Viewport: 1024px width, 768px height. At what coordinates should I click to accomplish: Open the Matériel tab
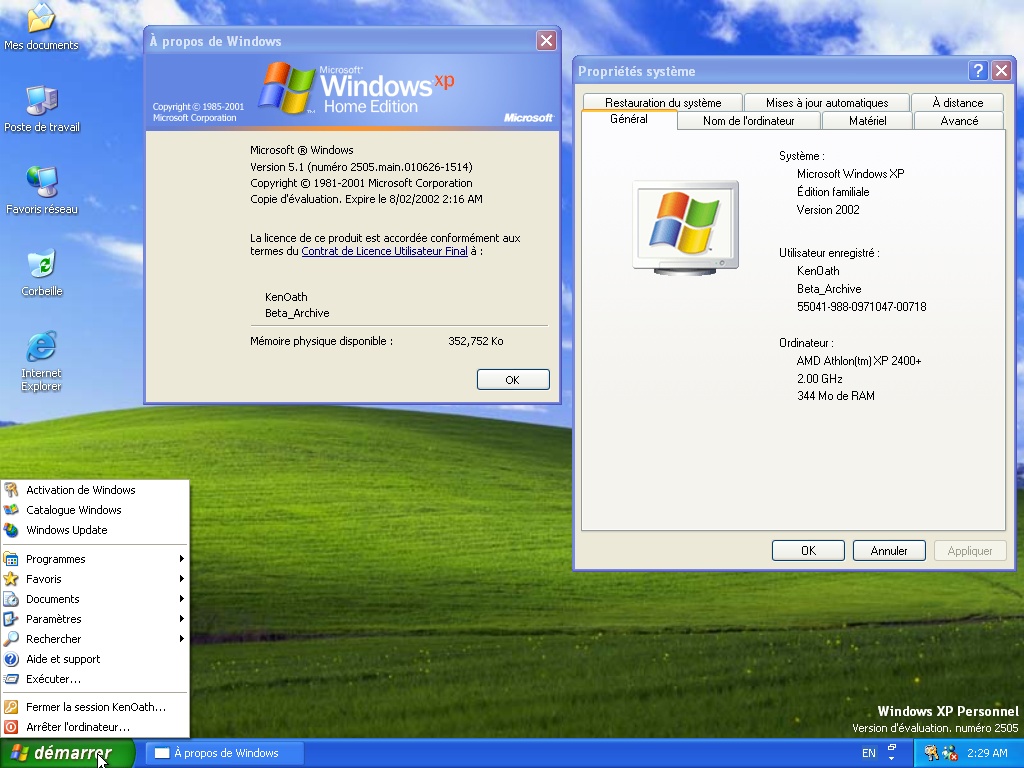(x=867, y=121)
